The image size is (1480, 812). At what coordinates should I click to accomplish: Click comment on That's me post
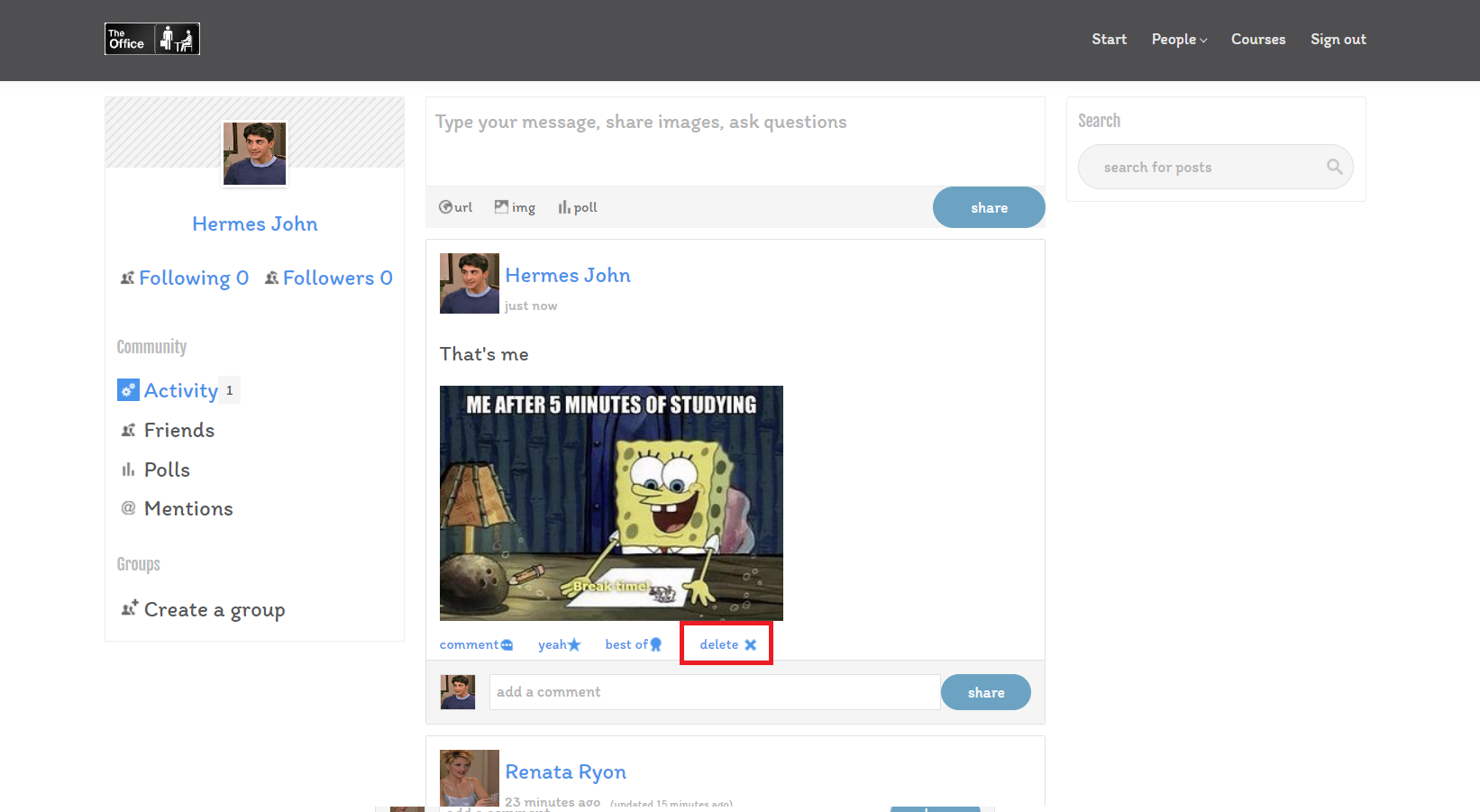pos(477,644)
